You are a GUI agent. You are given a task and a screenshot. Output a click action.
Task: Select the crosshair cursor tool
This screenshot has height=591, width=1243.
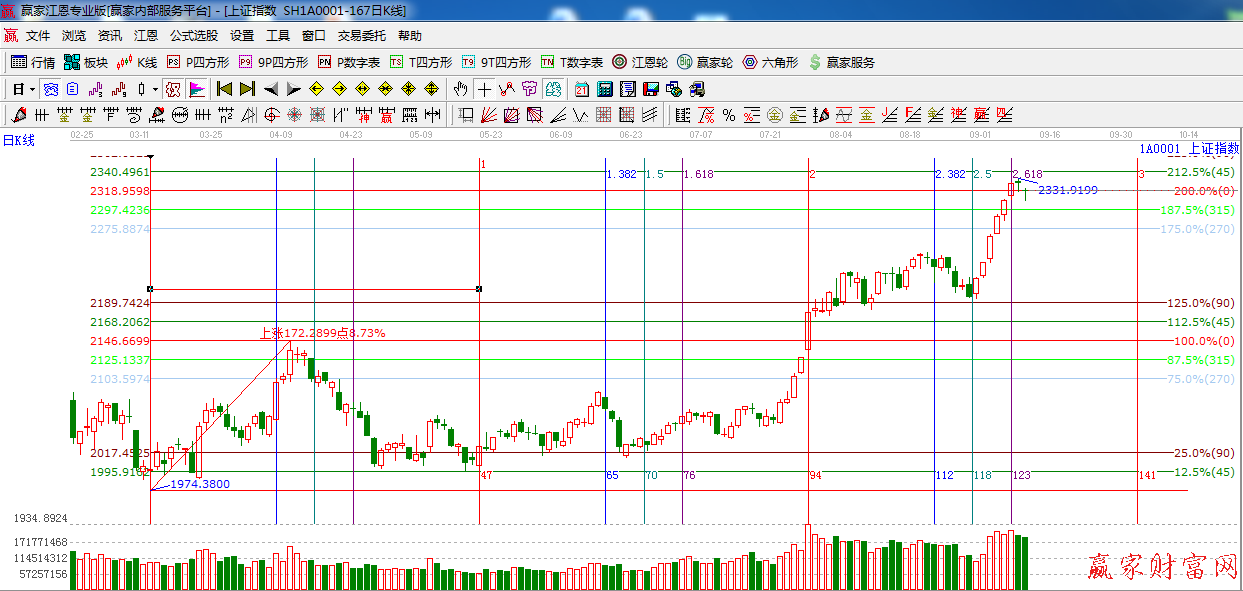pyautogui.click(x=484, y=89)
